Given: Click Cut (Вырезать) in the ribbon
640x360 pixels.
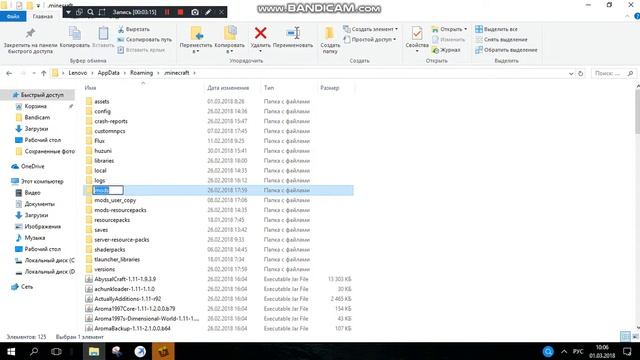Looking at the screenshot, I should [x=133, y=29].
